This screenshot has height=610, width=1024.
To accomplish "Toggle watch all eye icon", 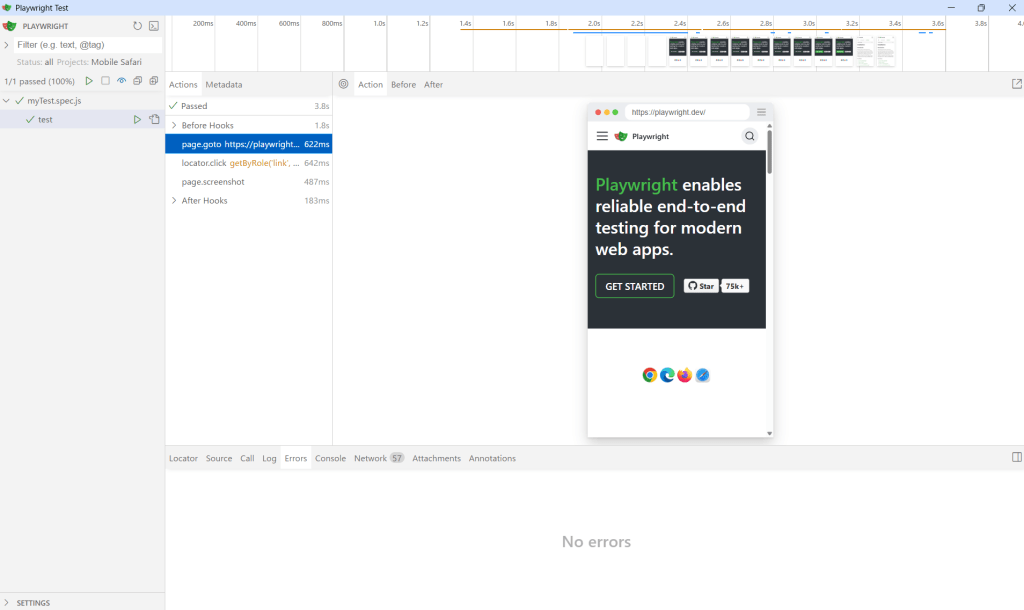I will tap(122, 81).
